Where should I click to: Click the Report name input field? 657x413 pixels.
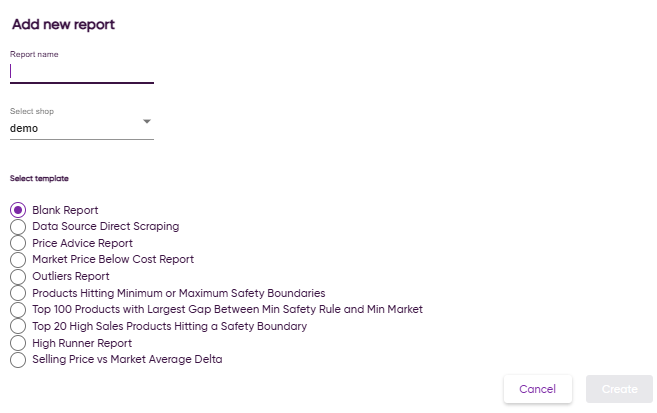click(x=82, y=72)
